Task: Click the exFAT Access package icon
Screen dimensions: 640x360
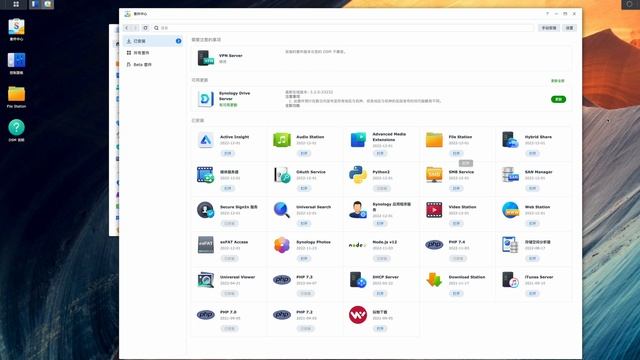Action: coord(206,245)
